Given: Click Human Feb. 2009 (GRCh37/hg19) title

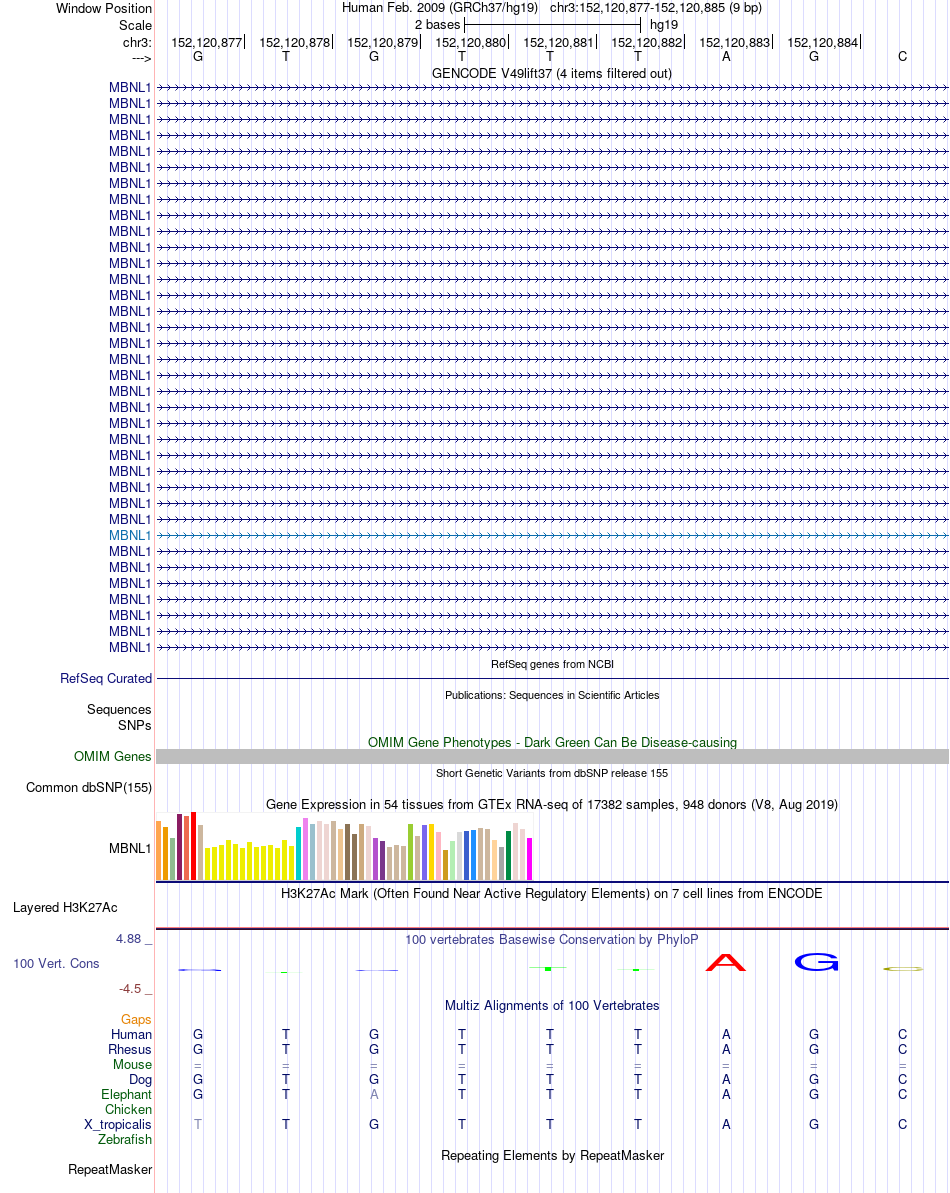Looking at the screenshot, I should coord(440,8).
